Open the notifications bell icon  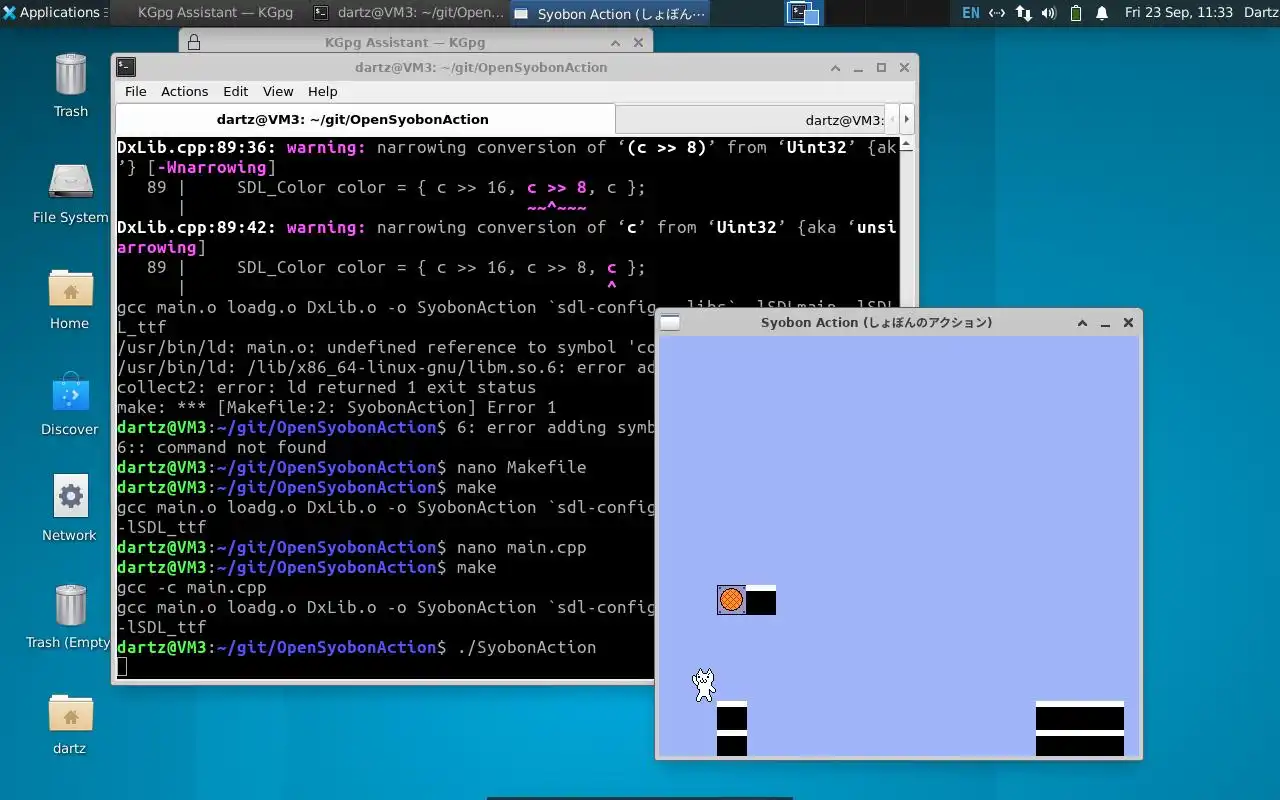click(x=1102, y=13)
